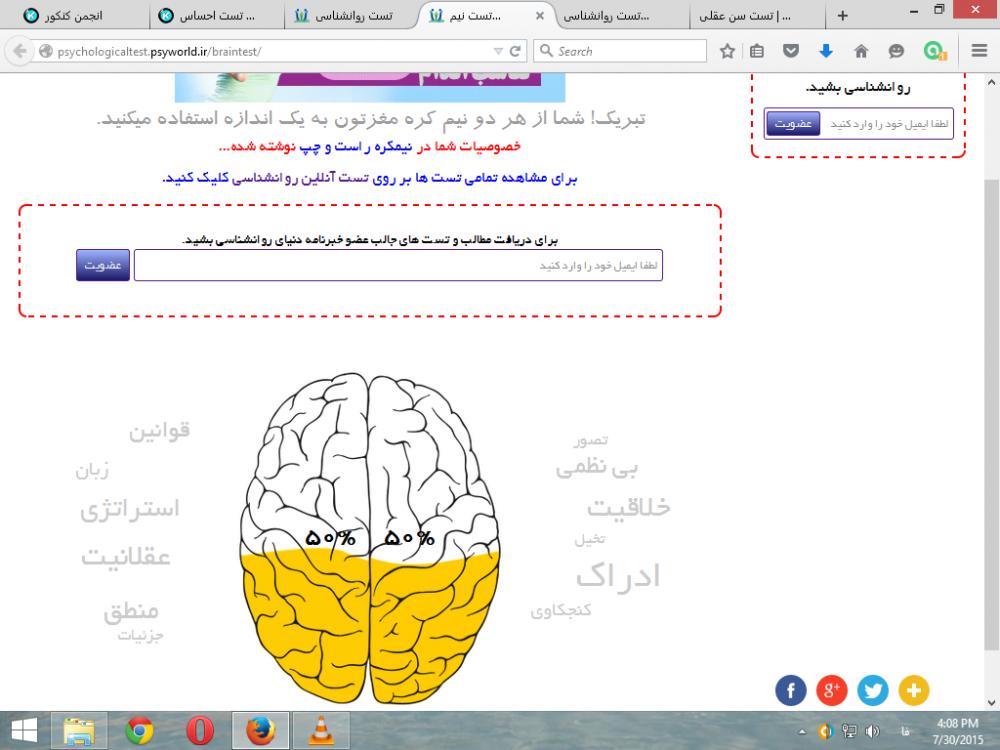Click the red and blue hemisphere traits line

[x=370, y=147]
